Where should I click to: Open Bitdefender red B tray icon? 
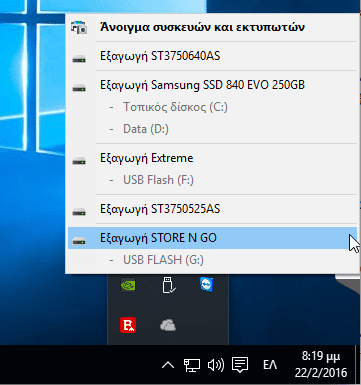[128, 325]
